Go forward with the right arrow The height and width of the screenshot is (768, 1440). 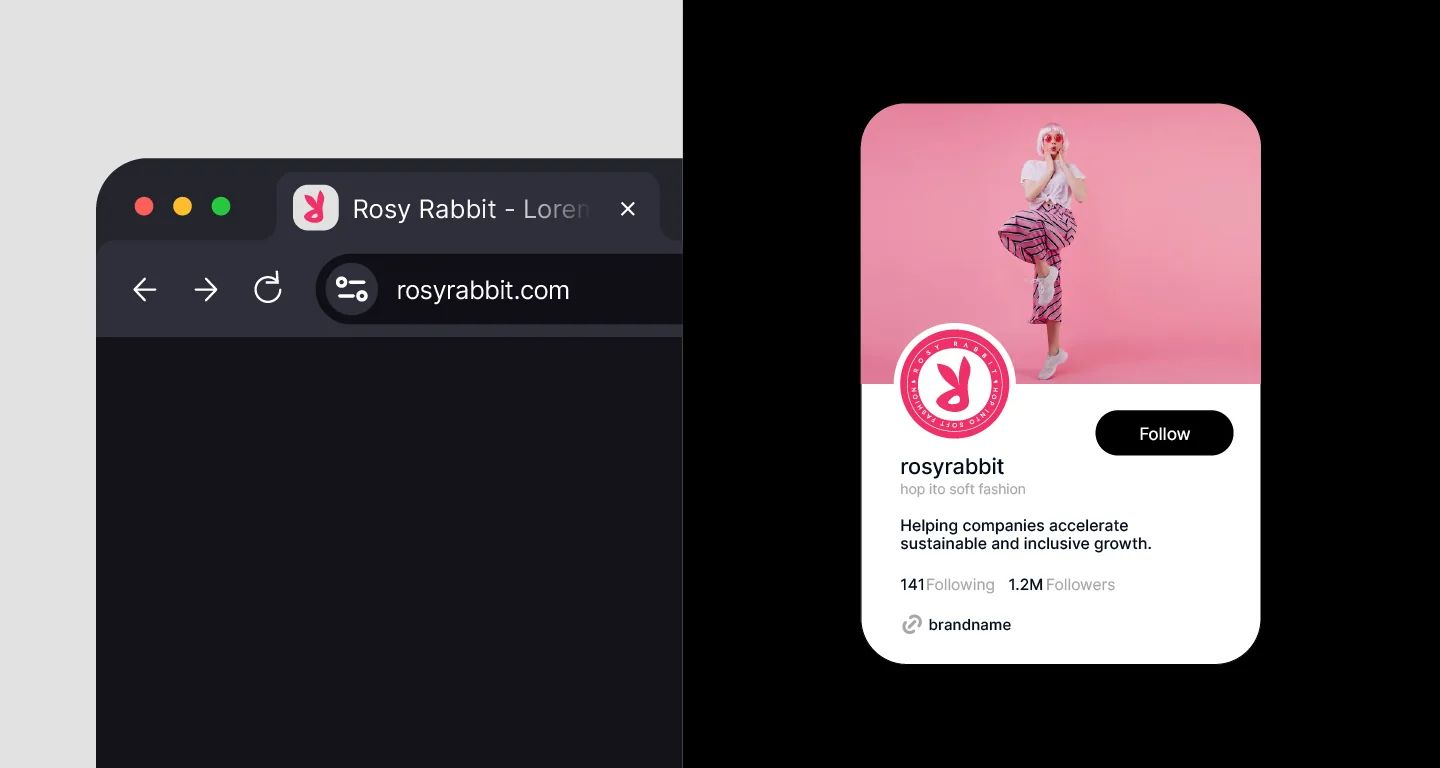(206, 290)
